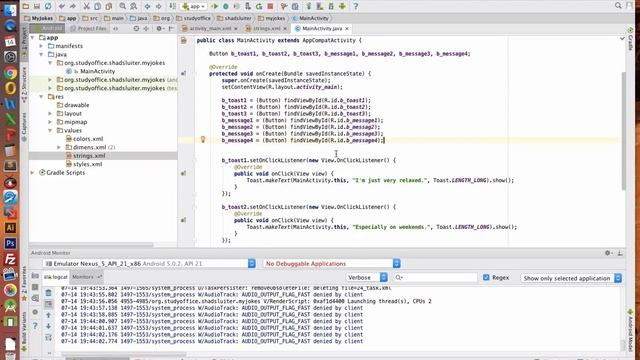Close the MainActivity.java tab
Screen dimensions: 640x360
(x=347, y=29)
